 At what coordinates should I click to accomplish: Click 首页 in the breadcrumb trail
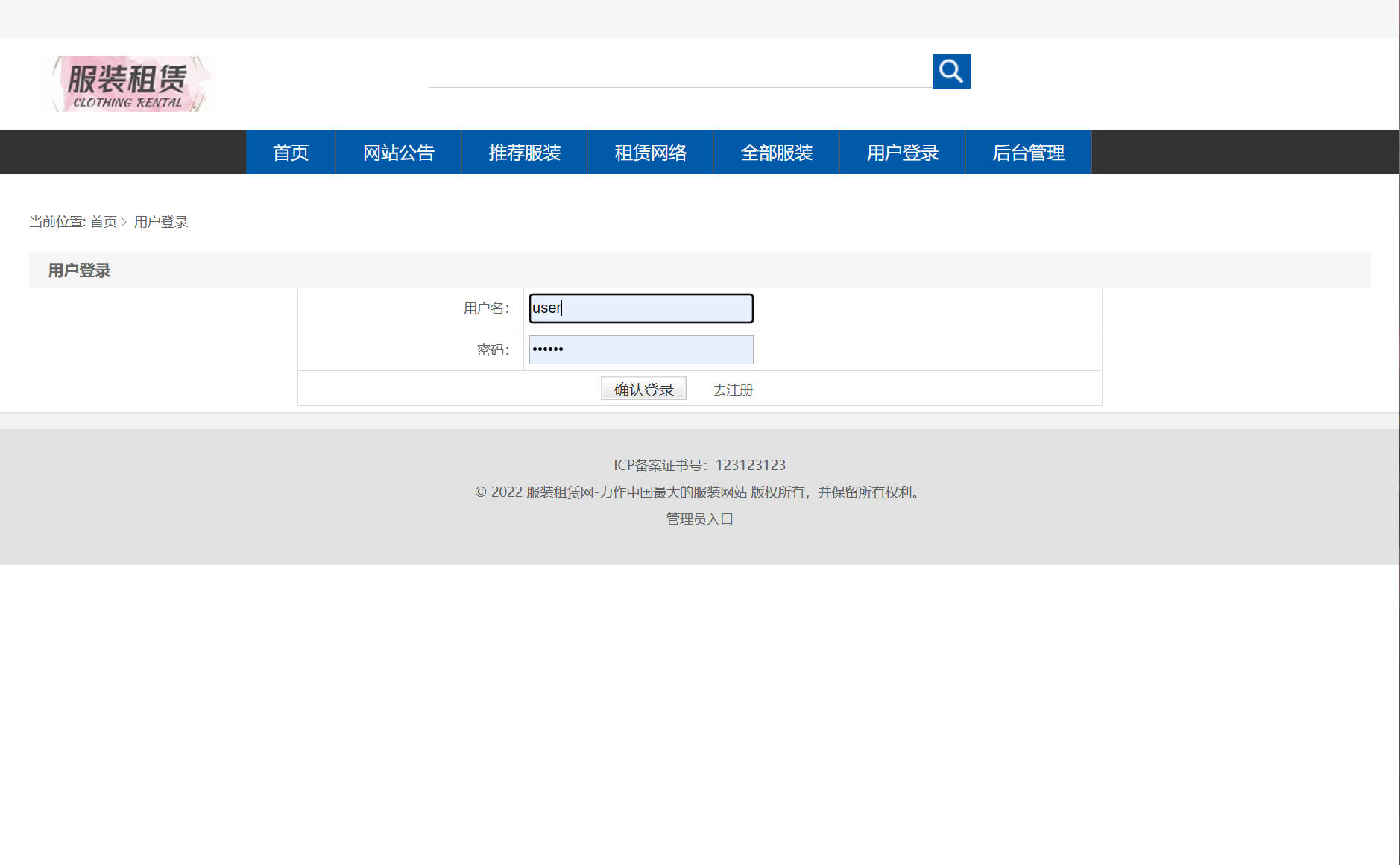click(104, 222)
